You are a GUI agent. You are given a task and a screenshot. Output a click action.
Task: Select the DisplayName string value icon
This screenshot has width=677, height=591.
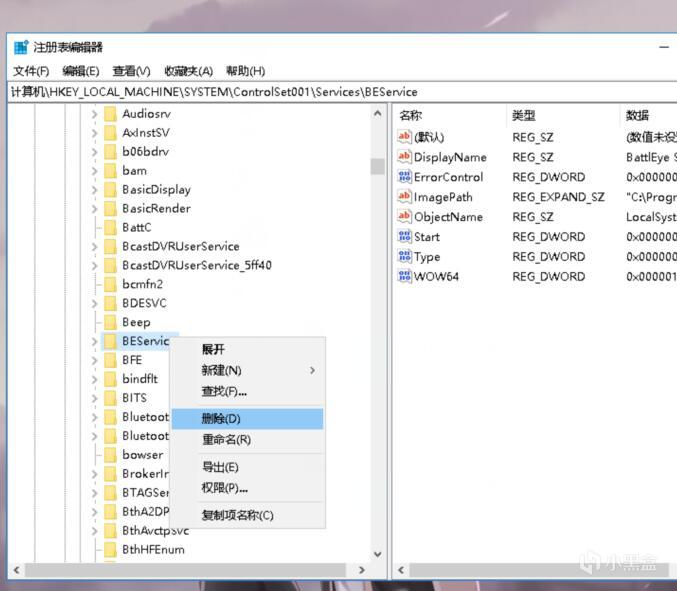pos(404,157)
